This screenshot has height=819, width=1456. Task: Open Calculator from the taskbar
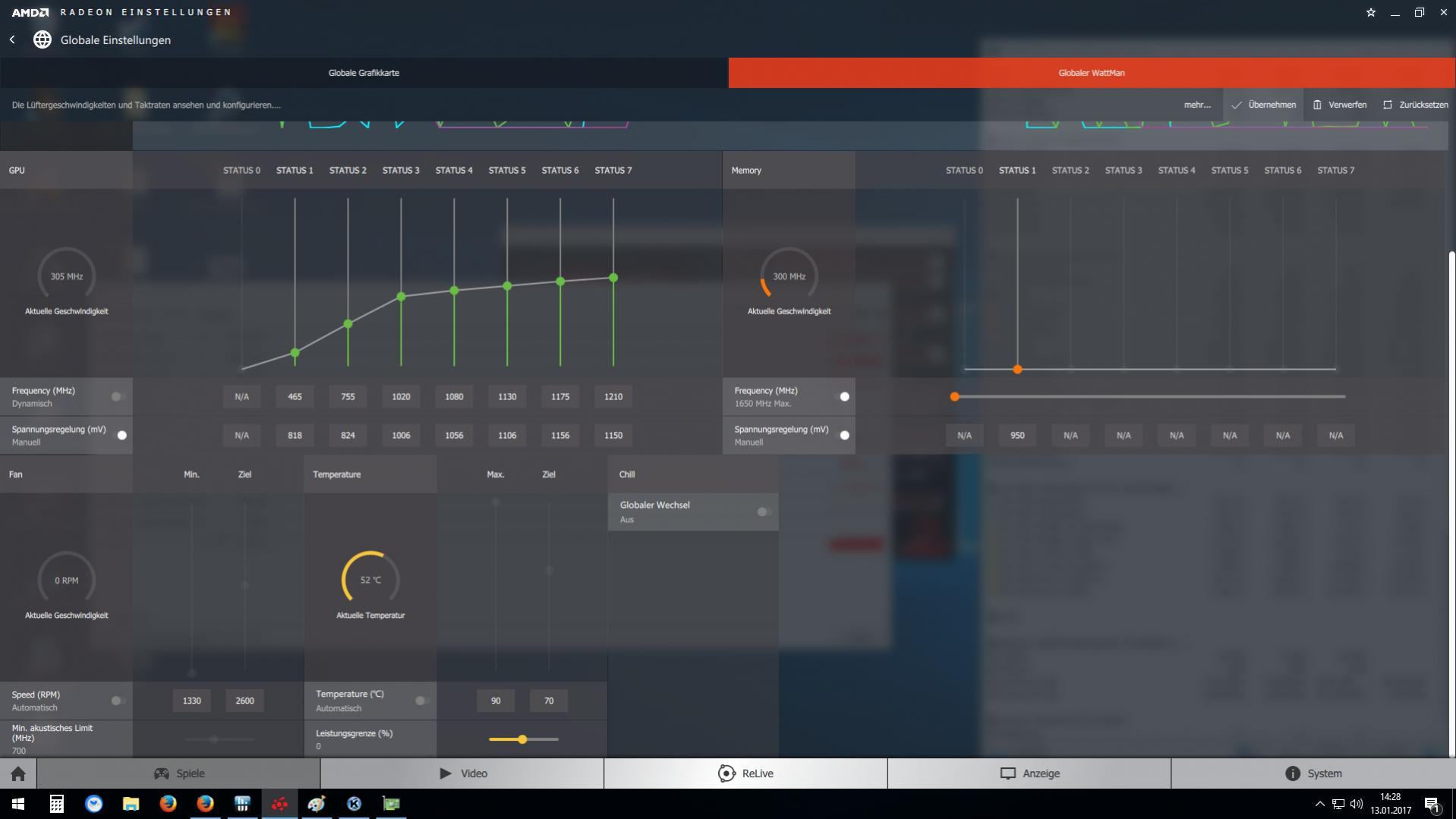(x=57, y=804)
